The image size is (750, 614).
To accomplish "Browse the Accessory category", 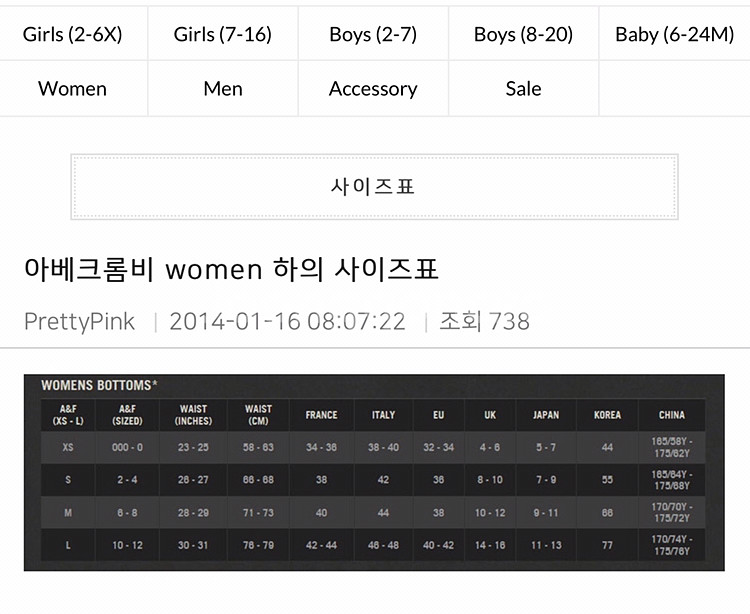I will coord(373,88).
